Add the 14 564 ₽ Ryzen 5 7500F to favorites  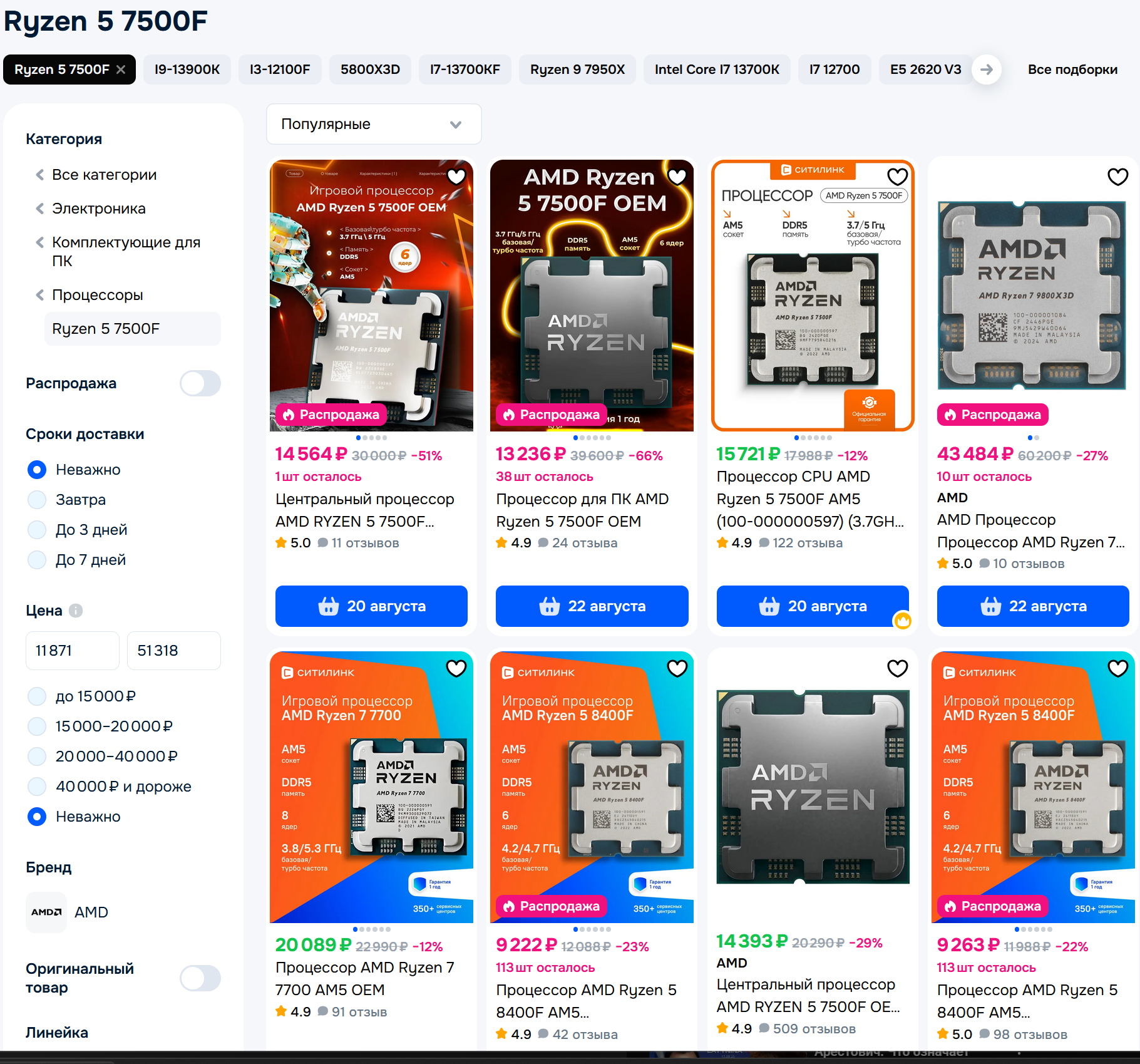pyautogui.click(x=456, y=177)
